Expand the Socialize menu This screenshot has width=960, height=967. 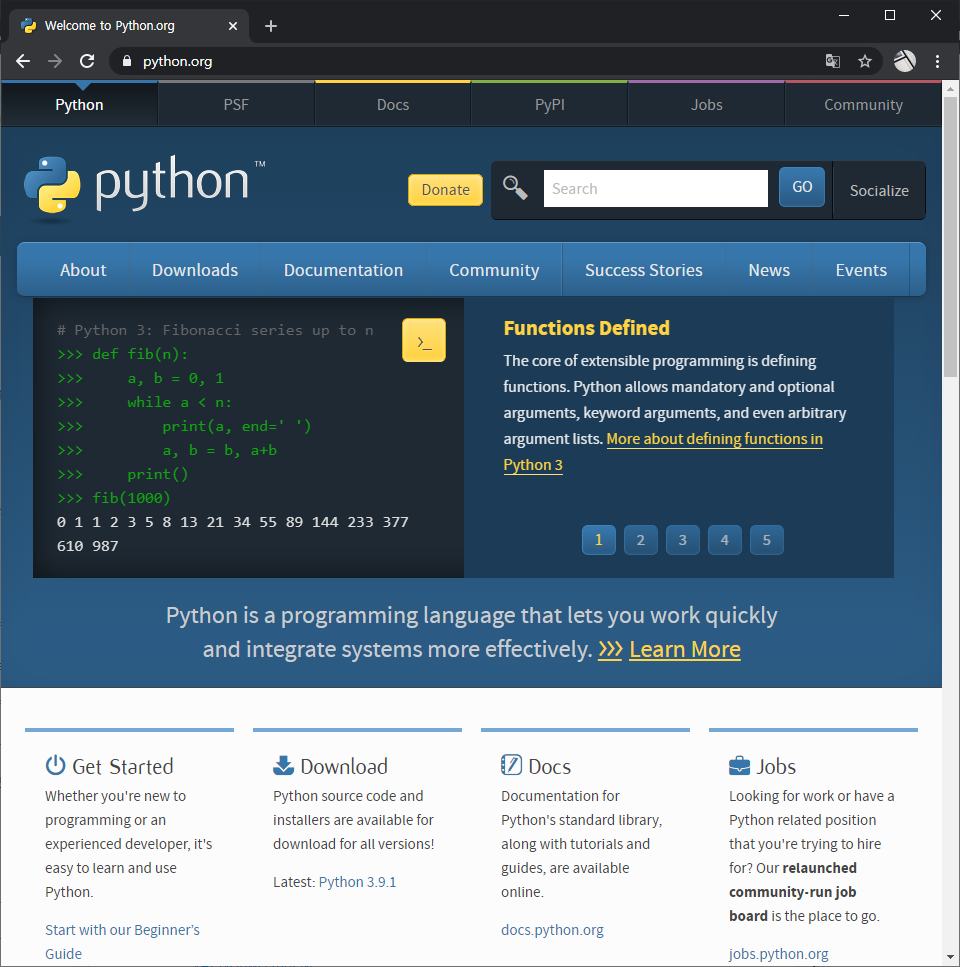(879, 191)
